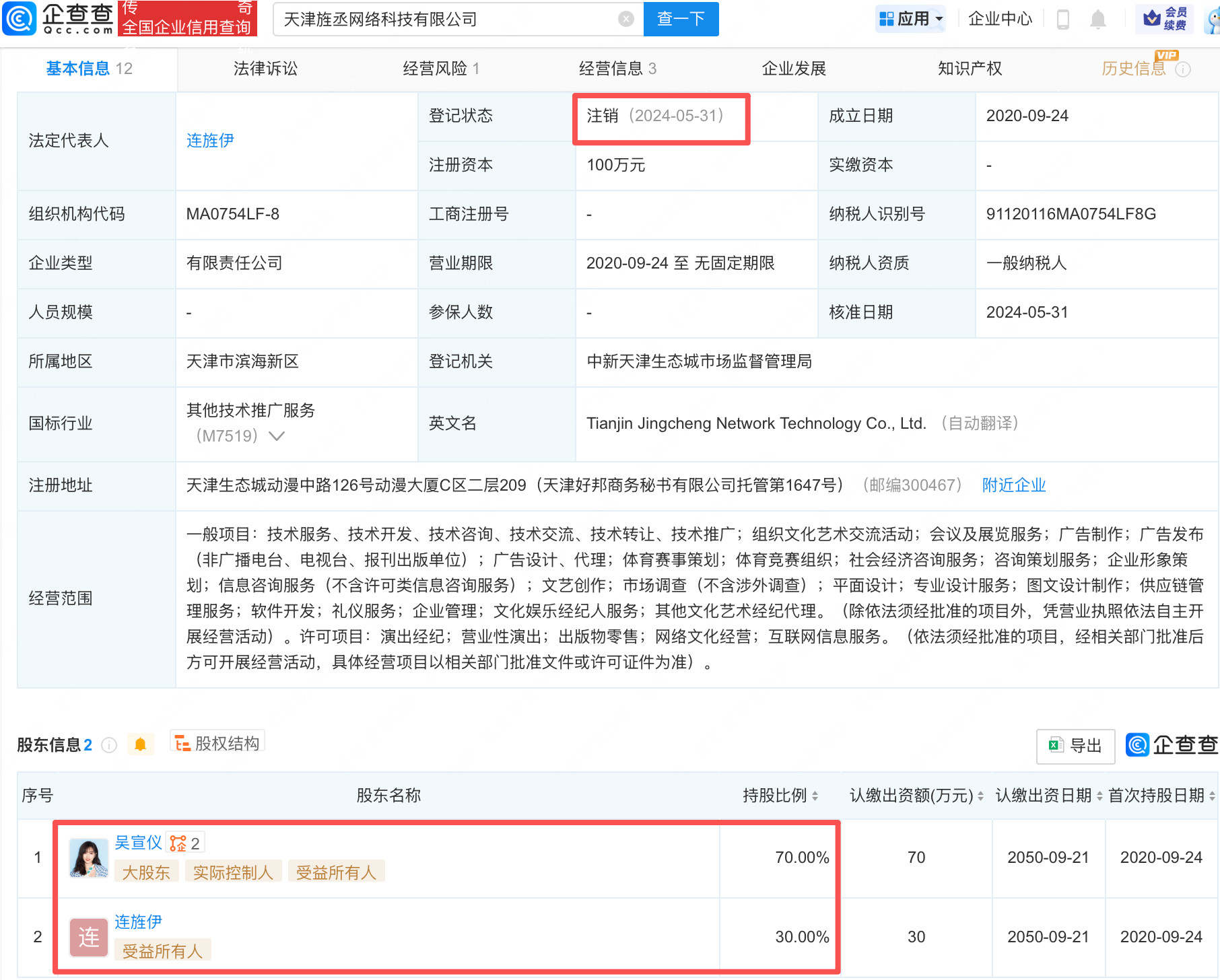Screen dimensions: 1220x980
Task: Click the 查一下 search button
Action: (x=680, y=20)
